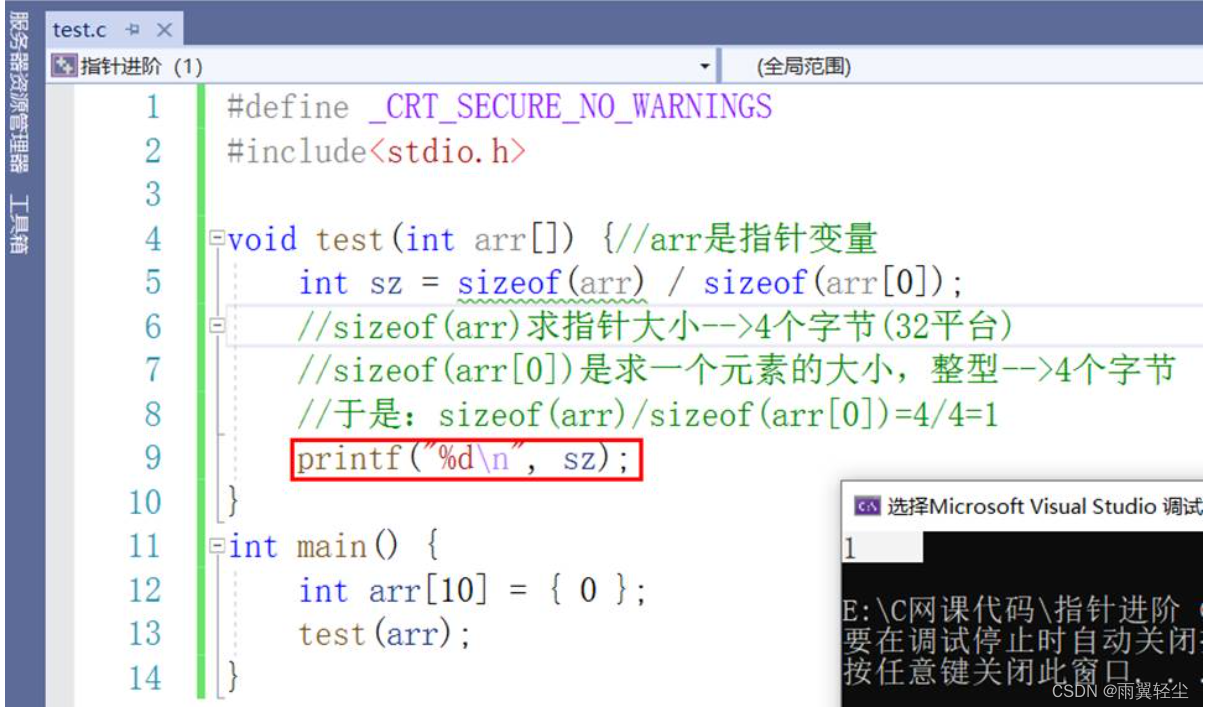Image resolution: width=1205 pixels, height=710 pixels.
Task: Pin the test.c tab
Action: (135, 30)
